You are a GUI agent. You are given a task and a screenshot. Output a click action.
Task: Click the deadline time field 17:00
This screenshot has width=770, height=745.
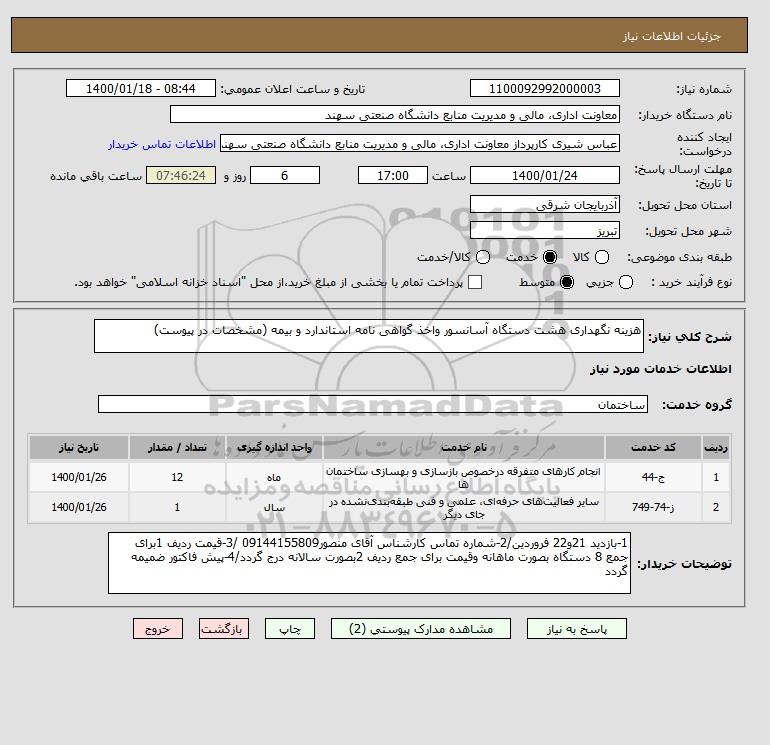tap(393, 175)
